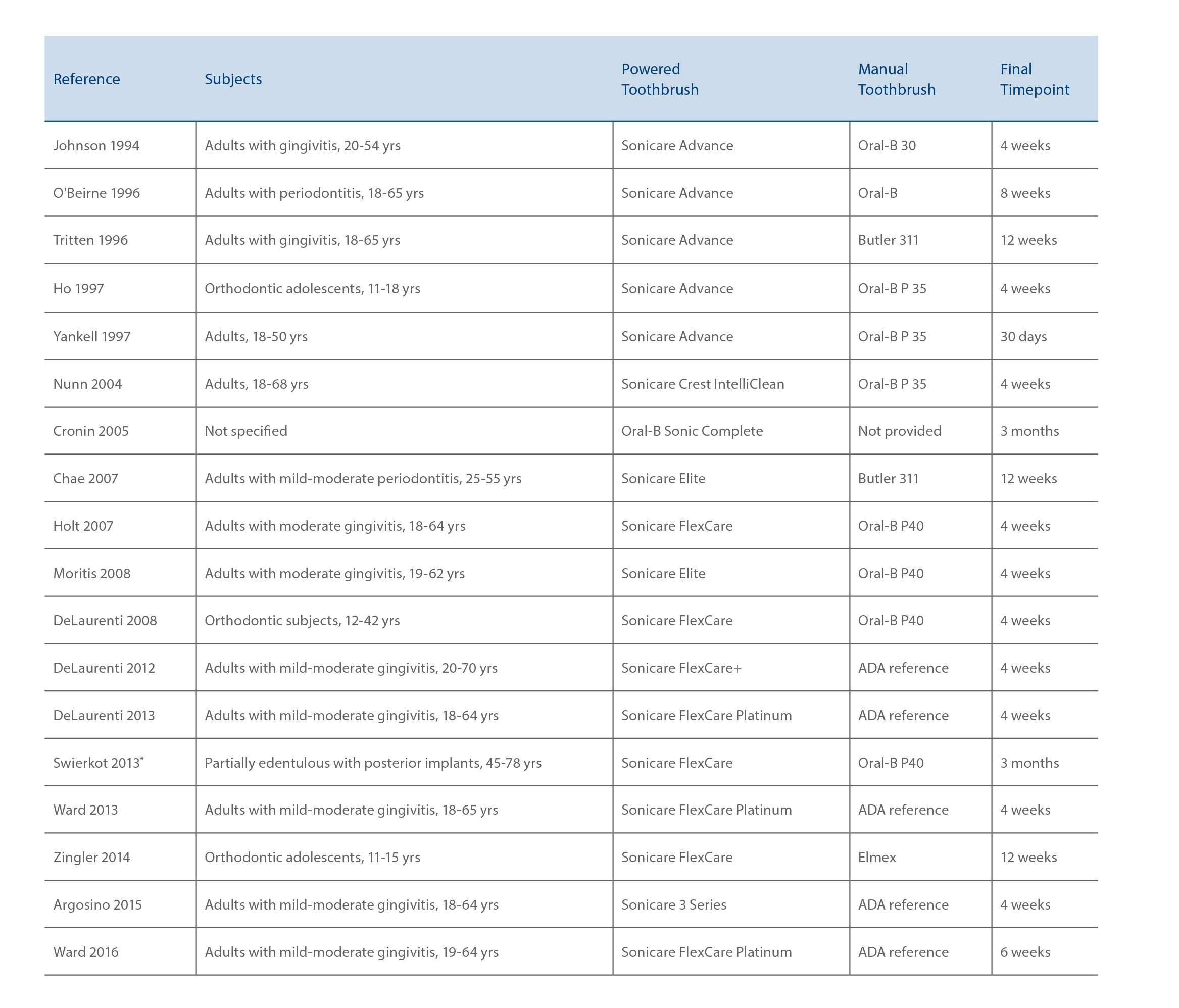The image size is (1179, 1008).
Task: Select the Johnson 1994 reference cell
Action: [x=96, y=145]
